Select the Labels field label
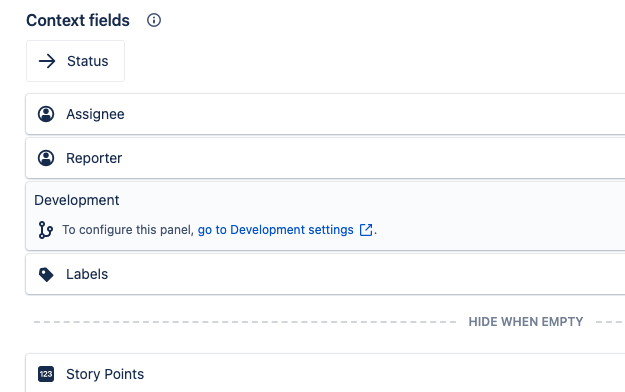Viewport: 625px width, 392px height. pyautogui.click(x=87, y=274)
